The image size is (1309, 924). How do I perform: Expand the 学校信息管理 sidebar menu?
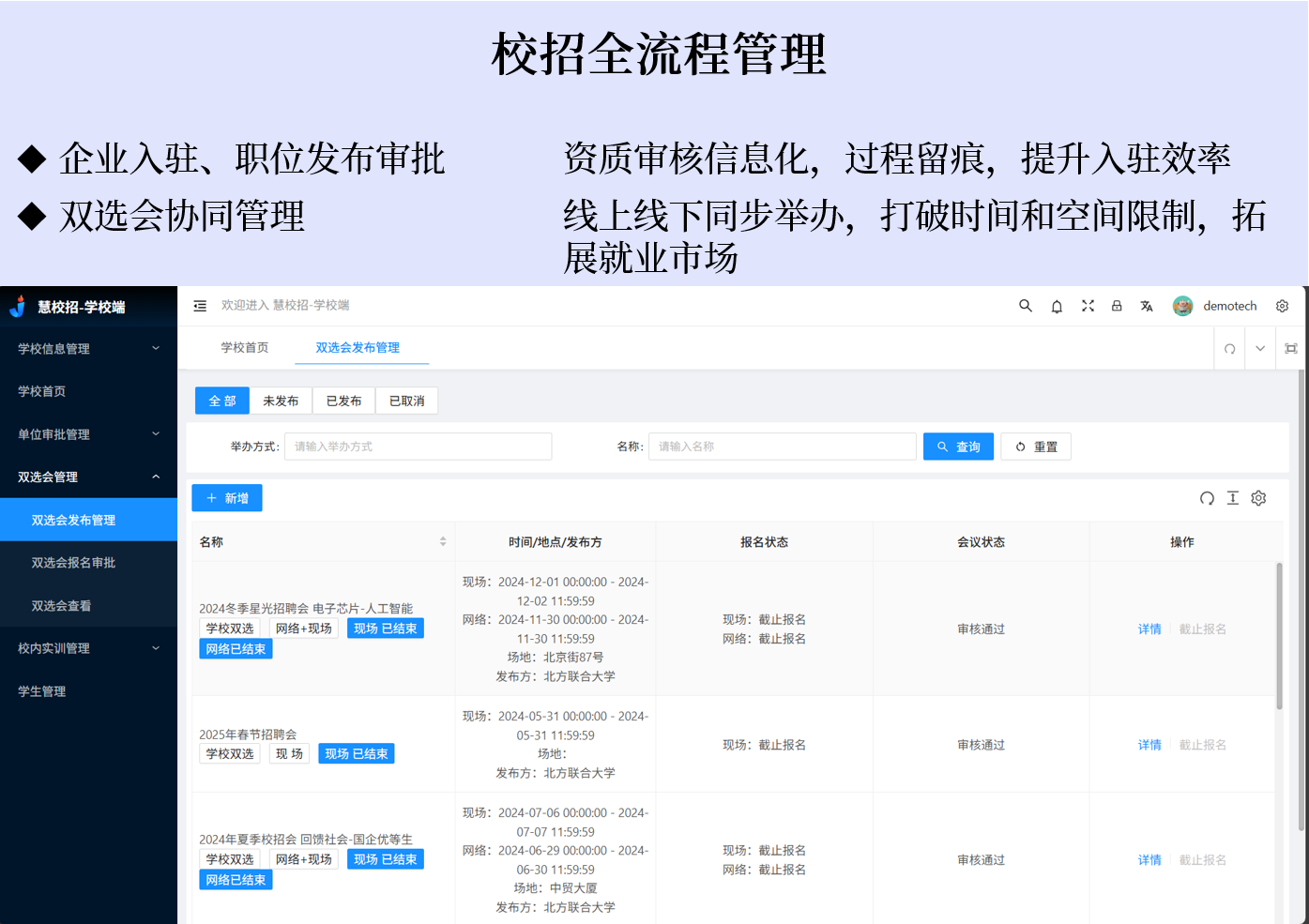88,348
